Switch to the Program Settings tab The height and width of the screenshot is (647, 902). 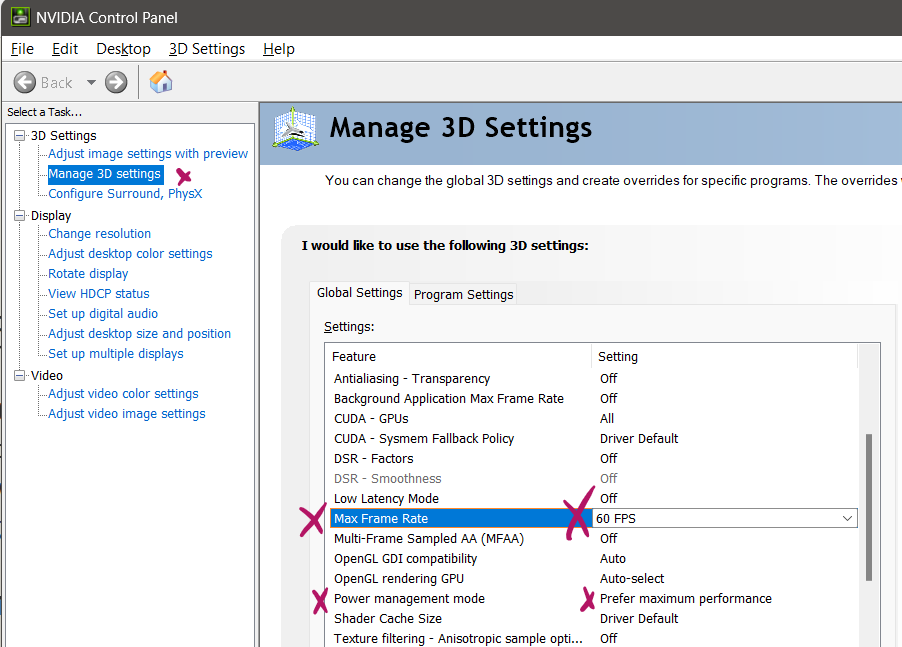pos(462,294)
